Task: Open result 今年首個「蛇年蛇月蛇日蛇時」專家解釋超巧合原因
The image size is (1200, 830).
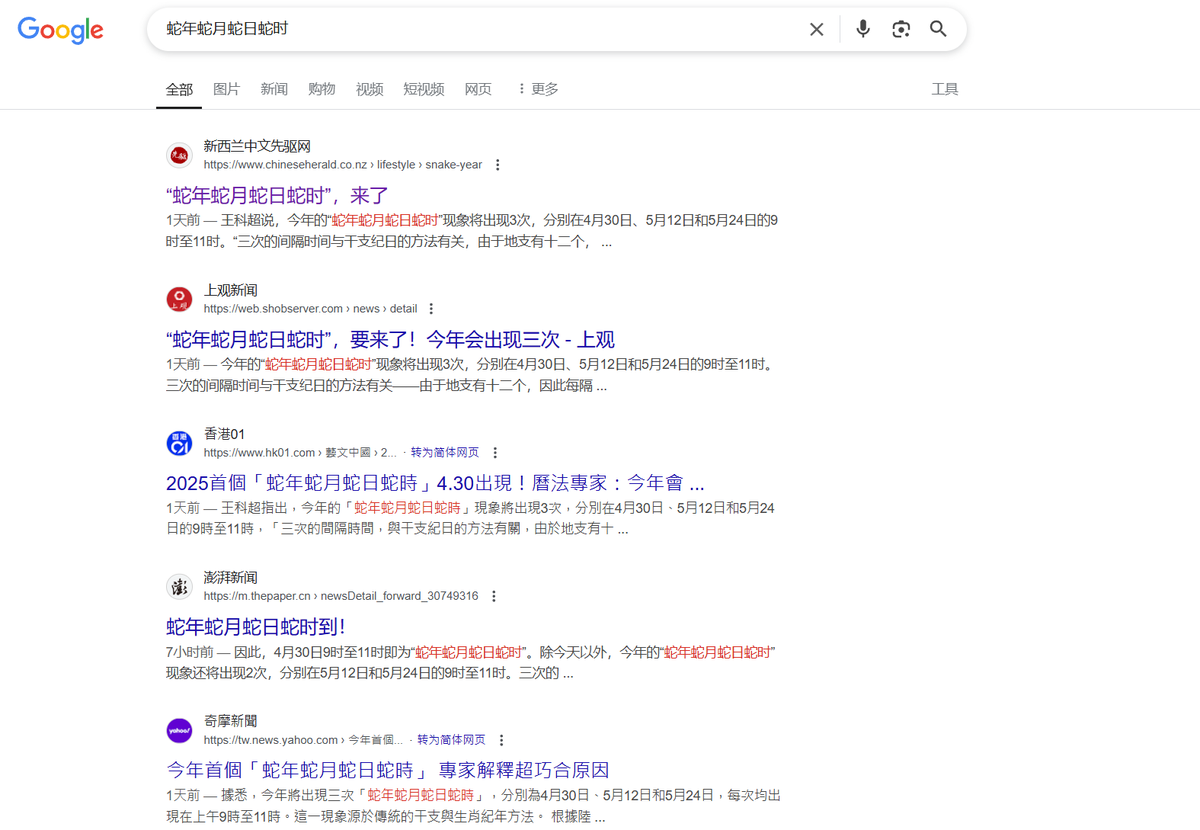Action: [x=387, y=771]
